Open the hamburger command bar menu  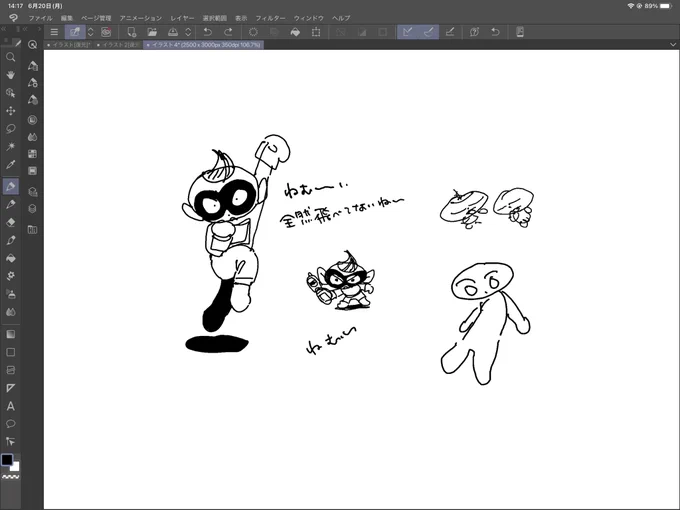point(54,32)
